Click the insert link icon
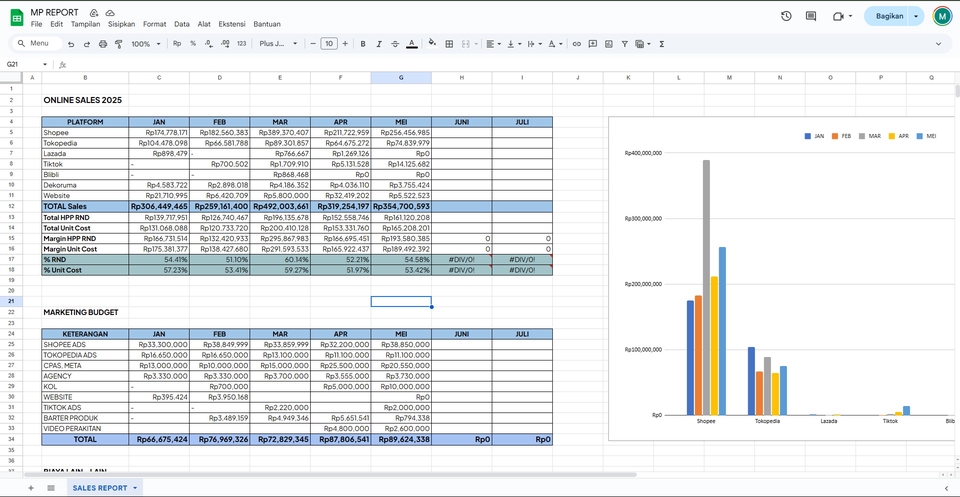Image resolution: width=960 pixels, height=497 pixels. click(x=576, y=44)
